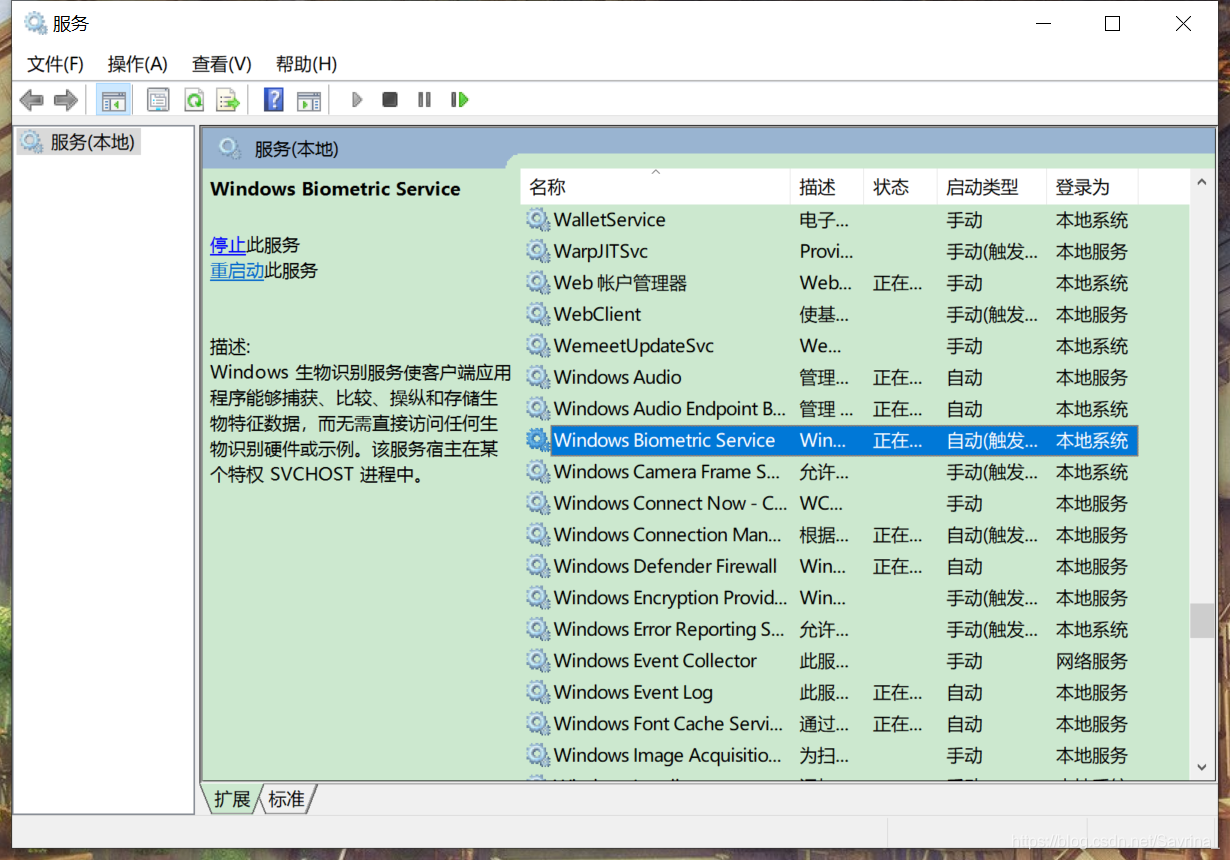Click the 停止 service link

(x=228, y=245)
